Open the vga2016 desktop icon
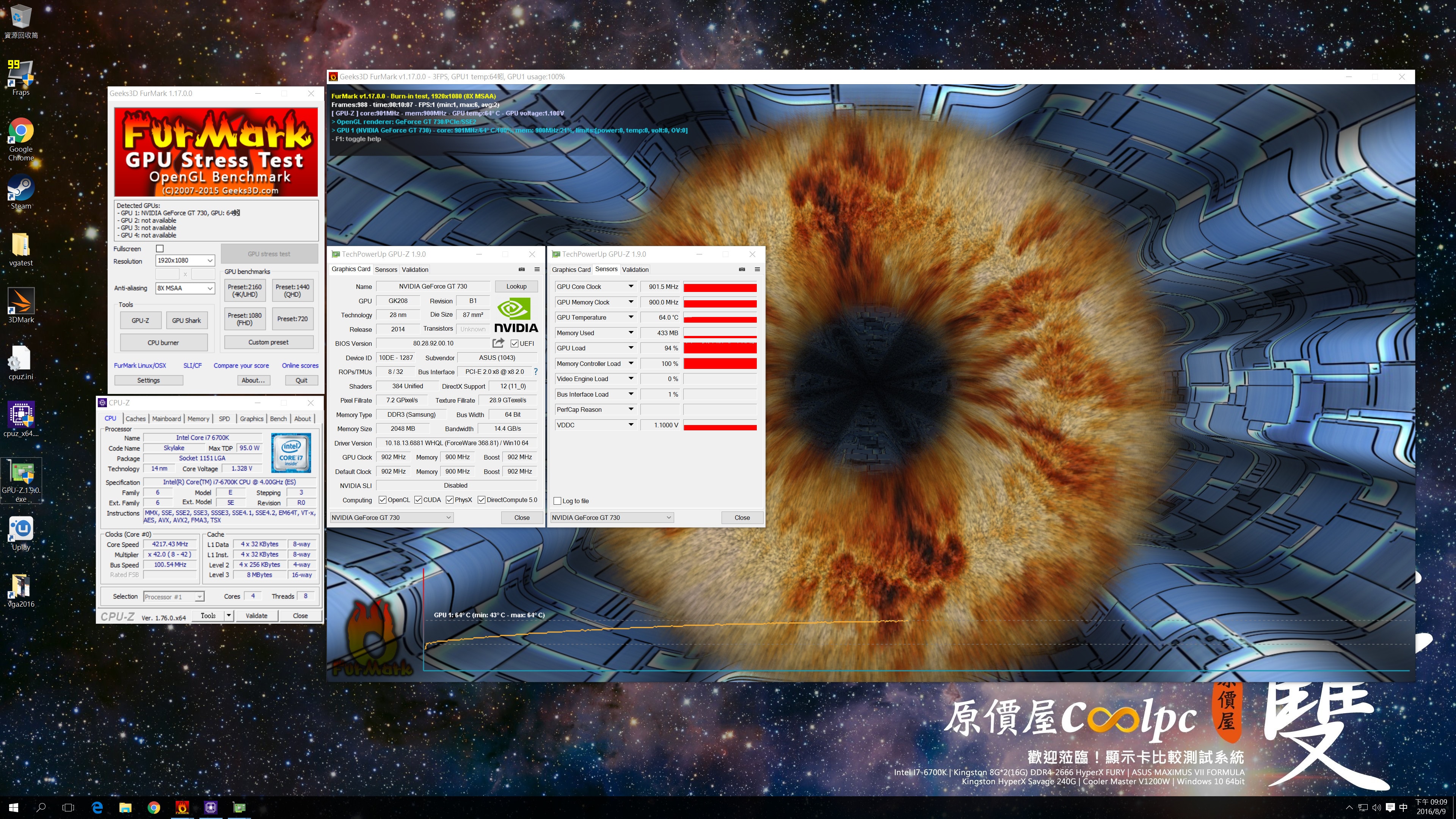The height and width of the screenshot is (819, 1456). 21,590
